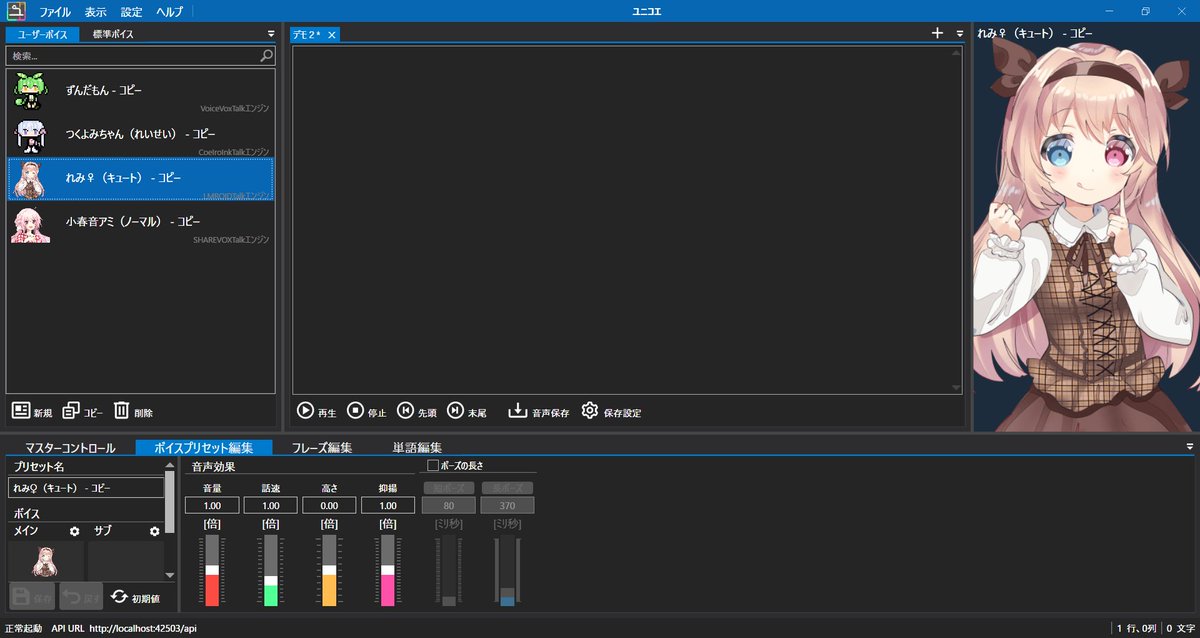Select つくよみちゃん character avatar icon
Image resolution: width=1200 pixels, height=638 pixels.
[30, 136]
